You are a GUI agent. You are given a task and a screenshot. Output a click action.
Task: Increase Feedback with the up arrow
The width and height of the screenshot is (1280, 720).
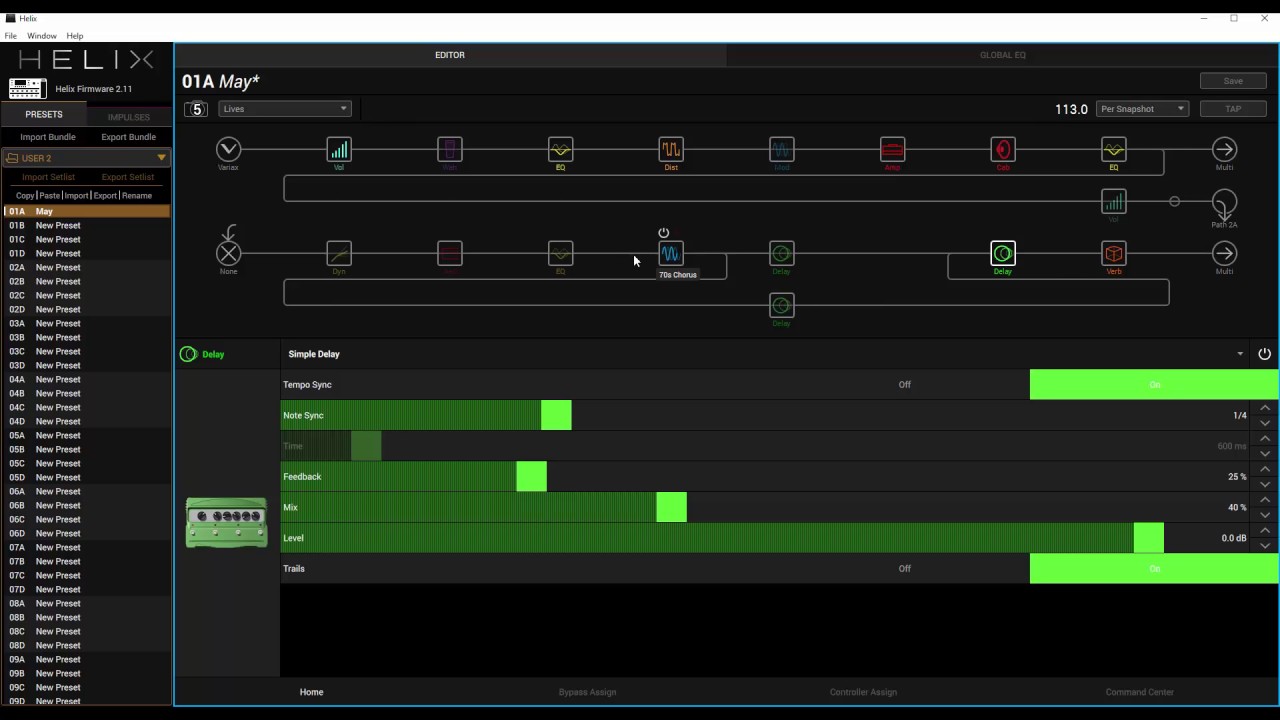(1265, 469)
